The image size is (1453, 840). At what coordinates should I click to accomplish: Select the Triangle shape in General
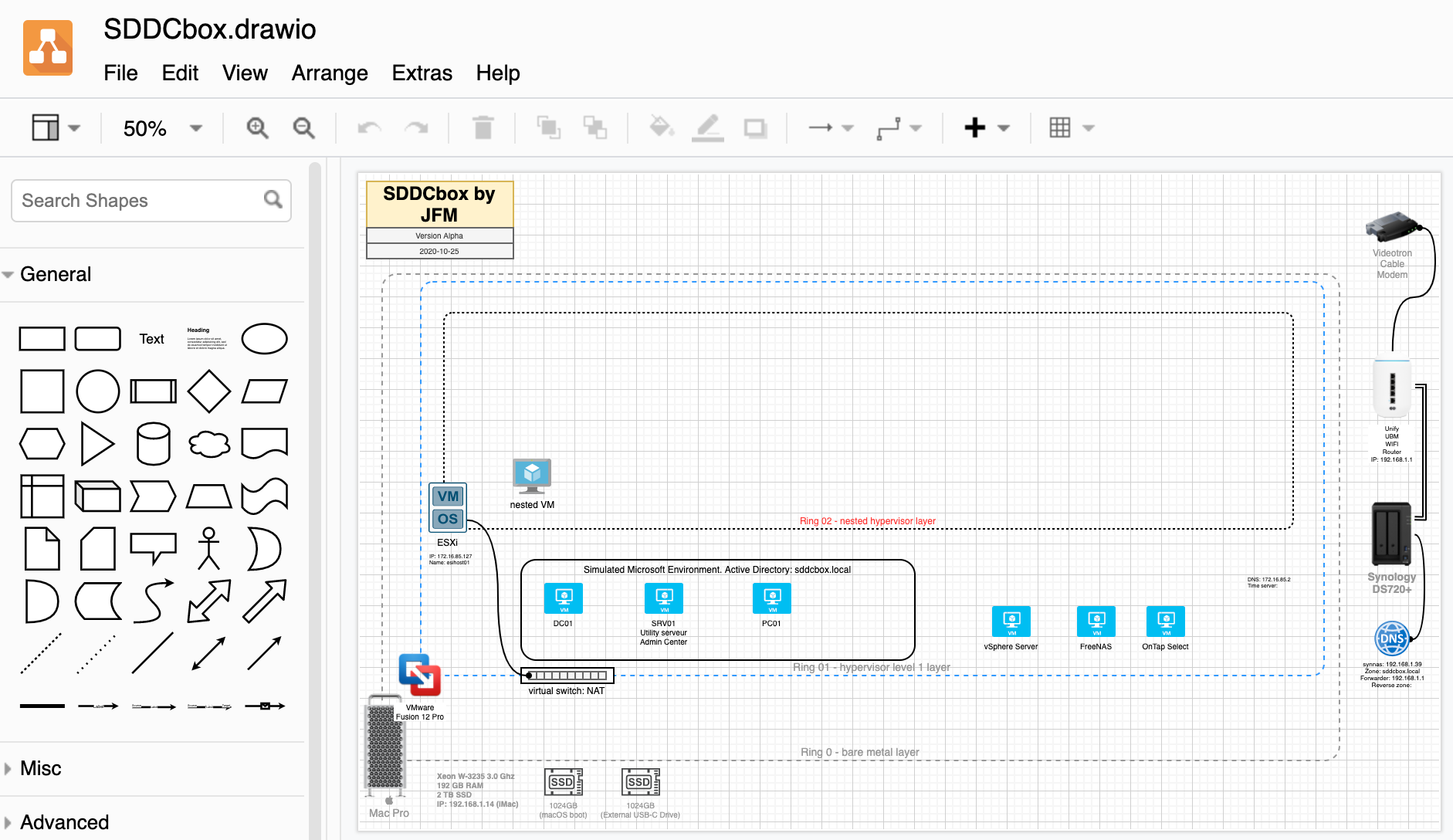98,444
